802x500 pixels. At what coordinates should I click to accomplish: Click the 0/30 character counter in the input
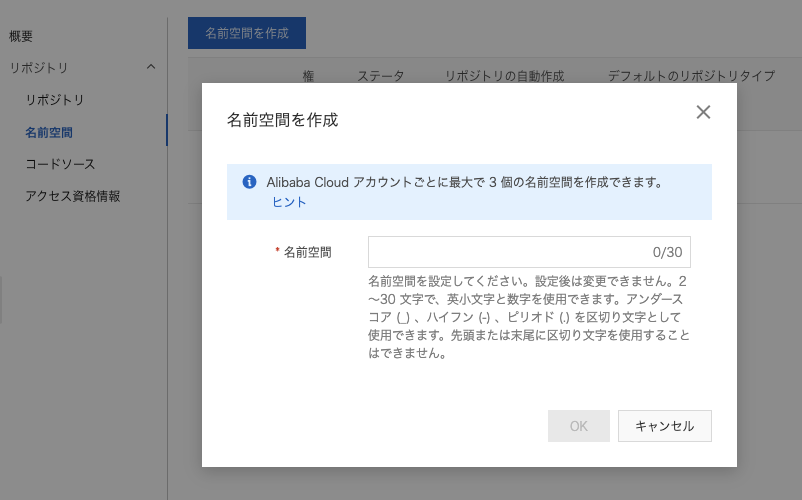point(666,253)
